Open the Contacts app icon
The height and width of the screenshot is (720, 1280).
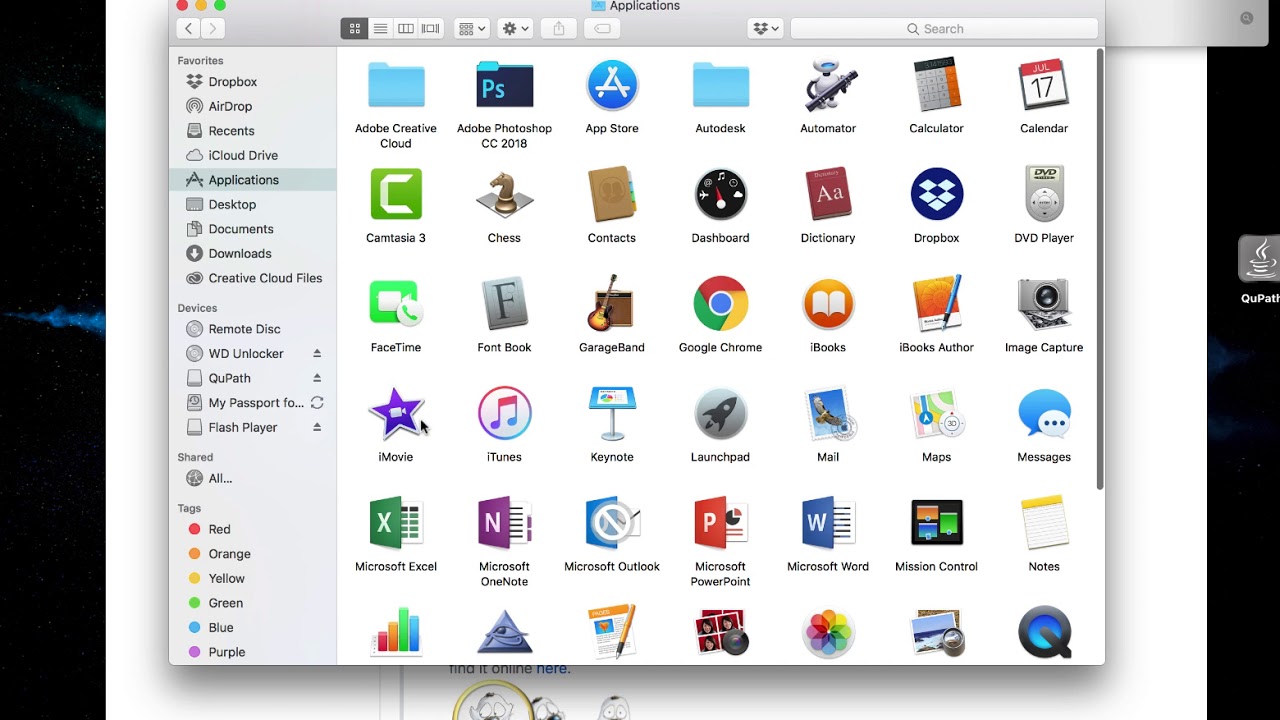(x=612, y=194)
